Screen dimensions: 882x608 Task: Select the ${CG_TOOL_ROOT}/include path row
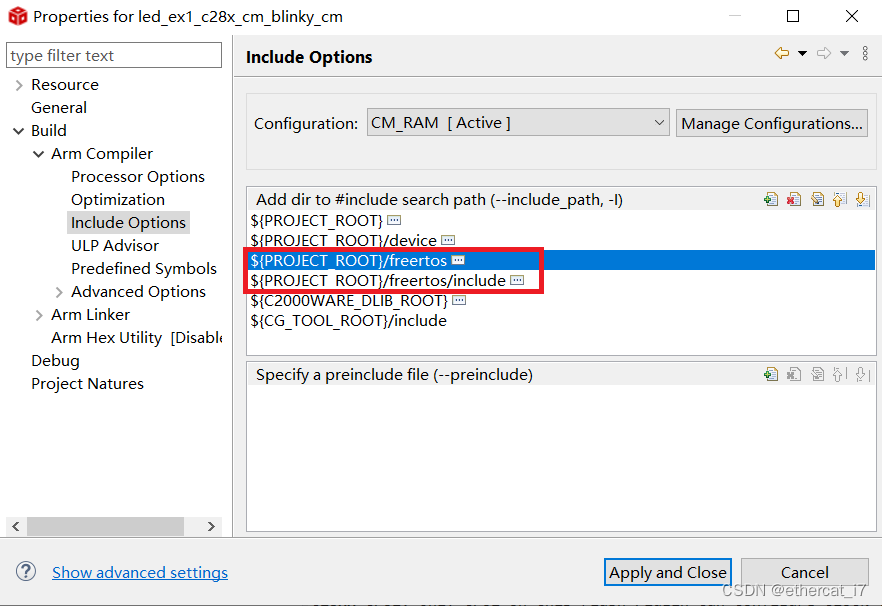[561, 321]
